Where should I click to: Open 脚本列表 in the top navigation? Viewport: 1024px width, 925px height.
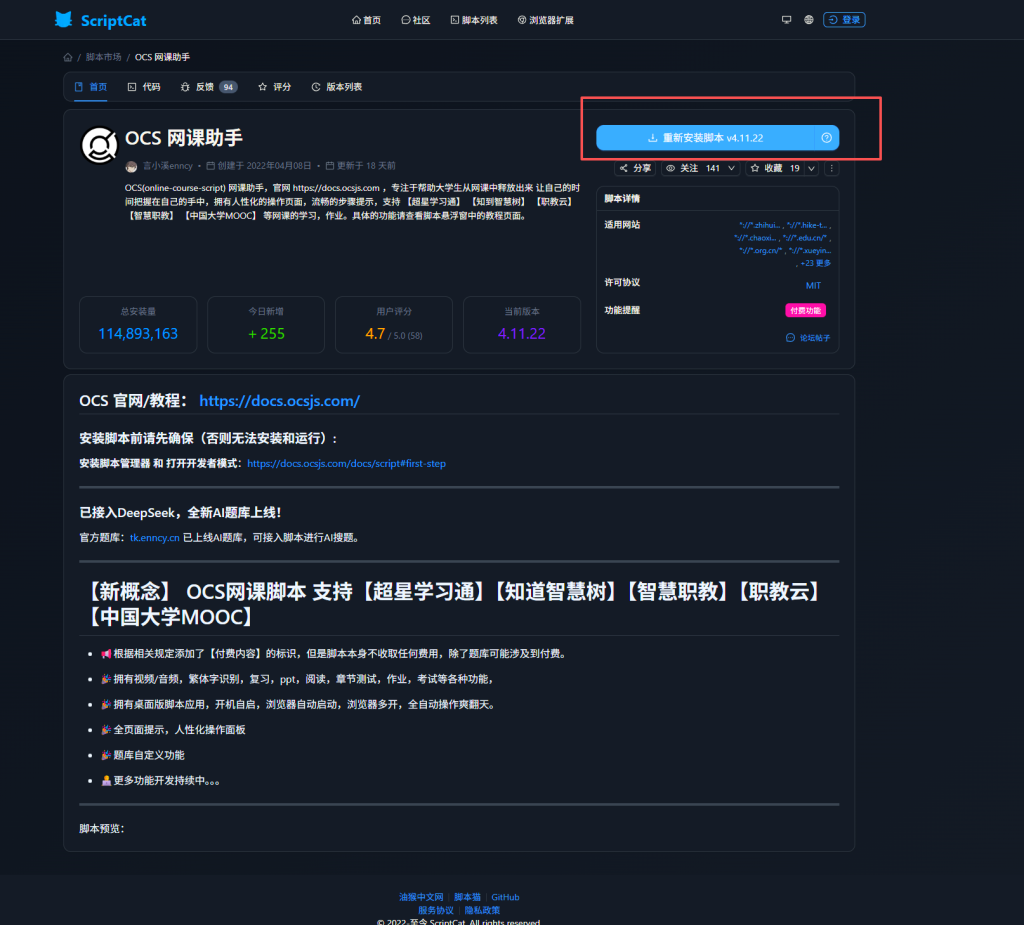click(473, 20)
